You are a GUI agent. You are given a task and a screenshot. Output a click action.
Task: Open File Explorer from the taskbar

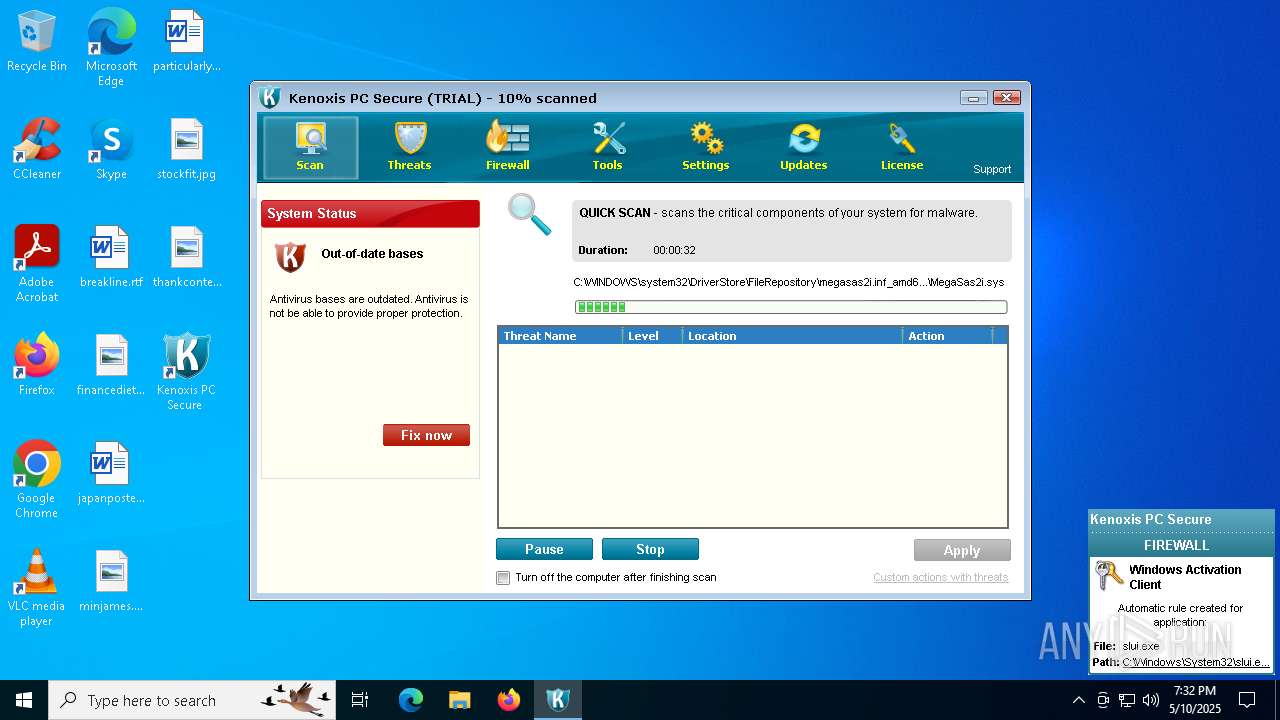(x=460, y=700)
